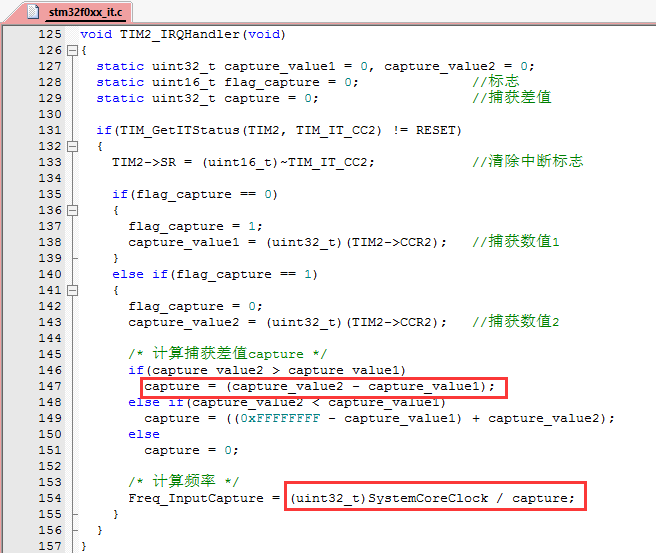Click the TIM2_IRQHandler function name
The image size is (656, 553).
(179, 34)
